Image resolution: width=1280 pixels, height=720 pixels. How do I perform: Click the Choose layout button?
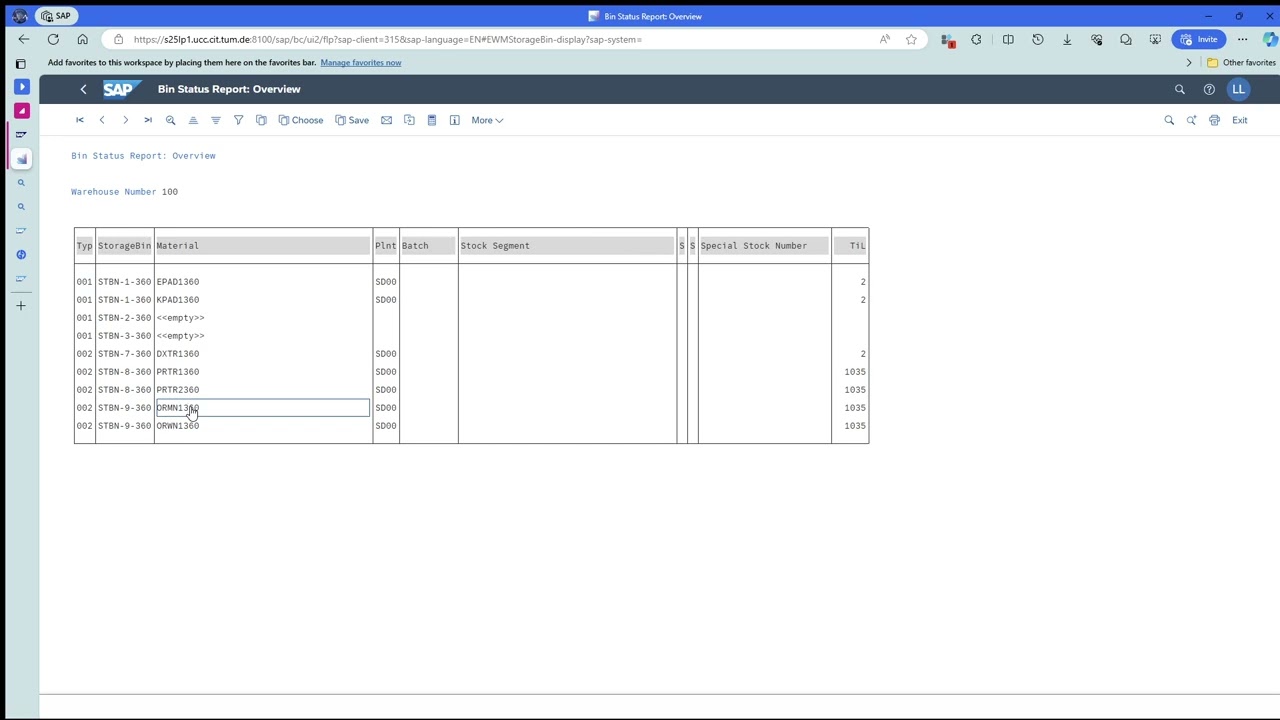(x=301, y=120)
